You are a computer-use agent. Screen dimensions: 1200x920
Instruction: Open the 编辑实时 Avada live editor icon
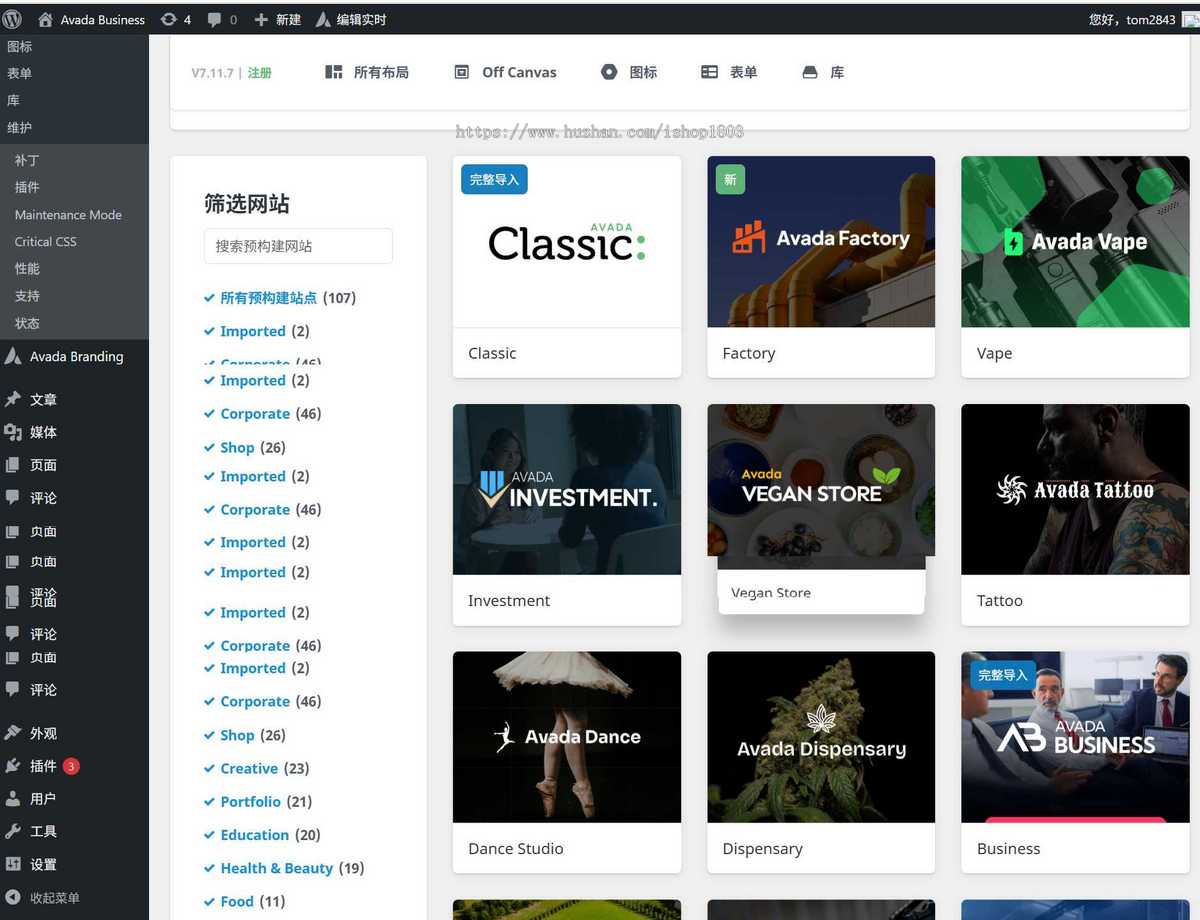[x=323, y=19]
